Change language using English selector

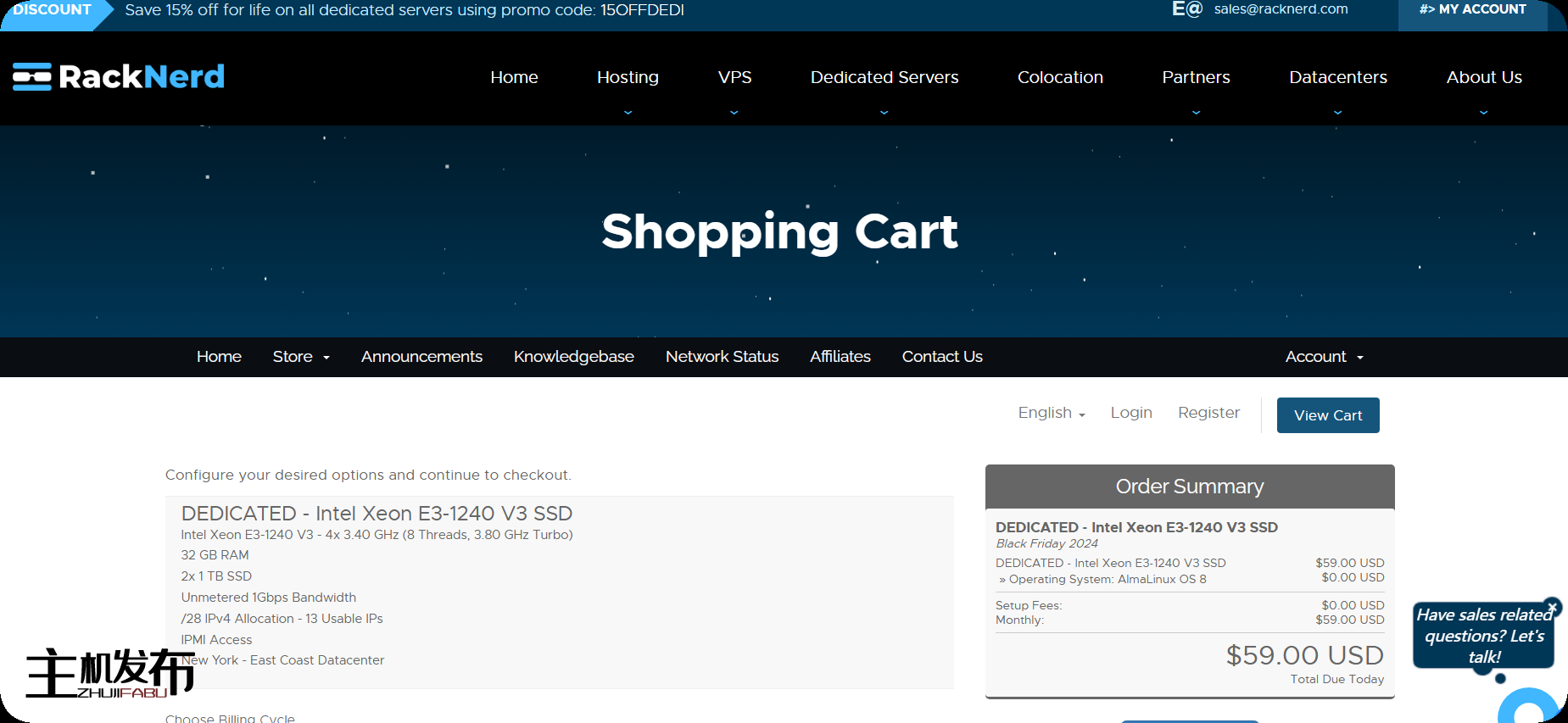[1051, 413]
